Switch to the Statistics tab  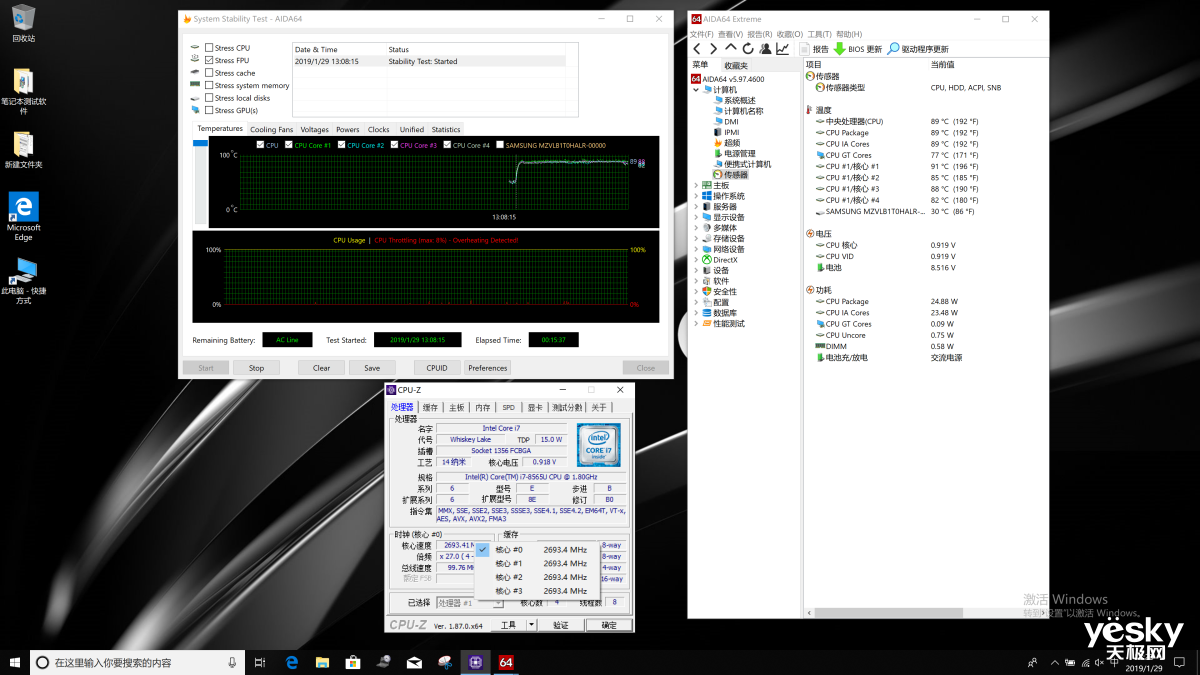[x=446, y=129]
